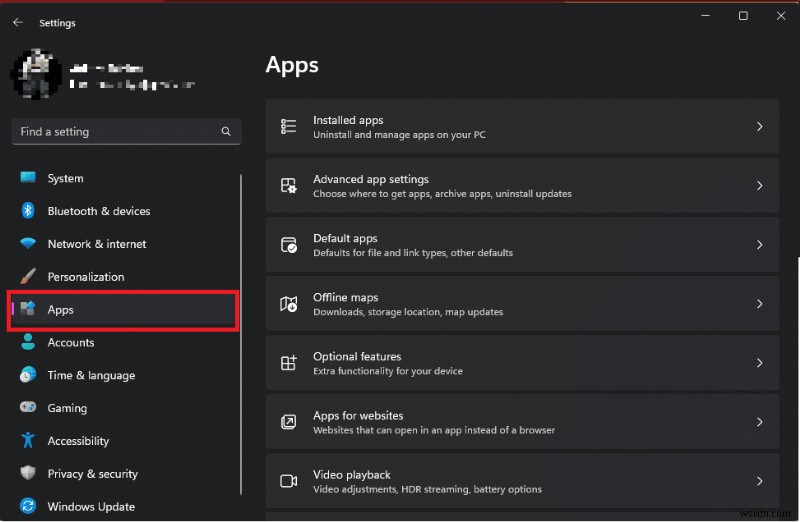Click the Default apps chevron arrow
The width and height of the screenshot is (800, 522).
tap(760, 245)
